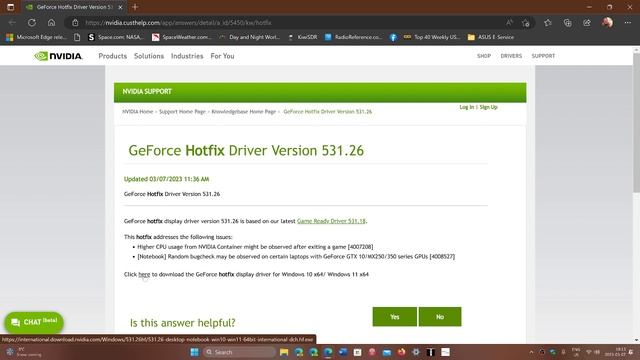The image size is (640, 360).
Task: Open the weather widget on taskbar
Action: tap(24, 352)
